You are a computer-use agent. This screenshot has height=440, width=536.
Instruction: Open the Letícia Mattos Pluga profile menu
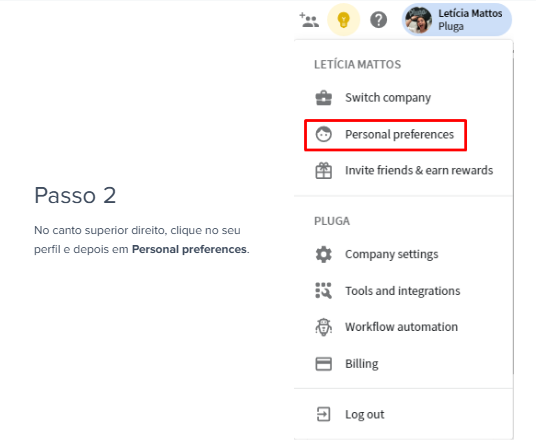[x=457, y=20]
